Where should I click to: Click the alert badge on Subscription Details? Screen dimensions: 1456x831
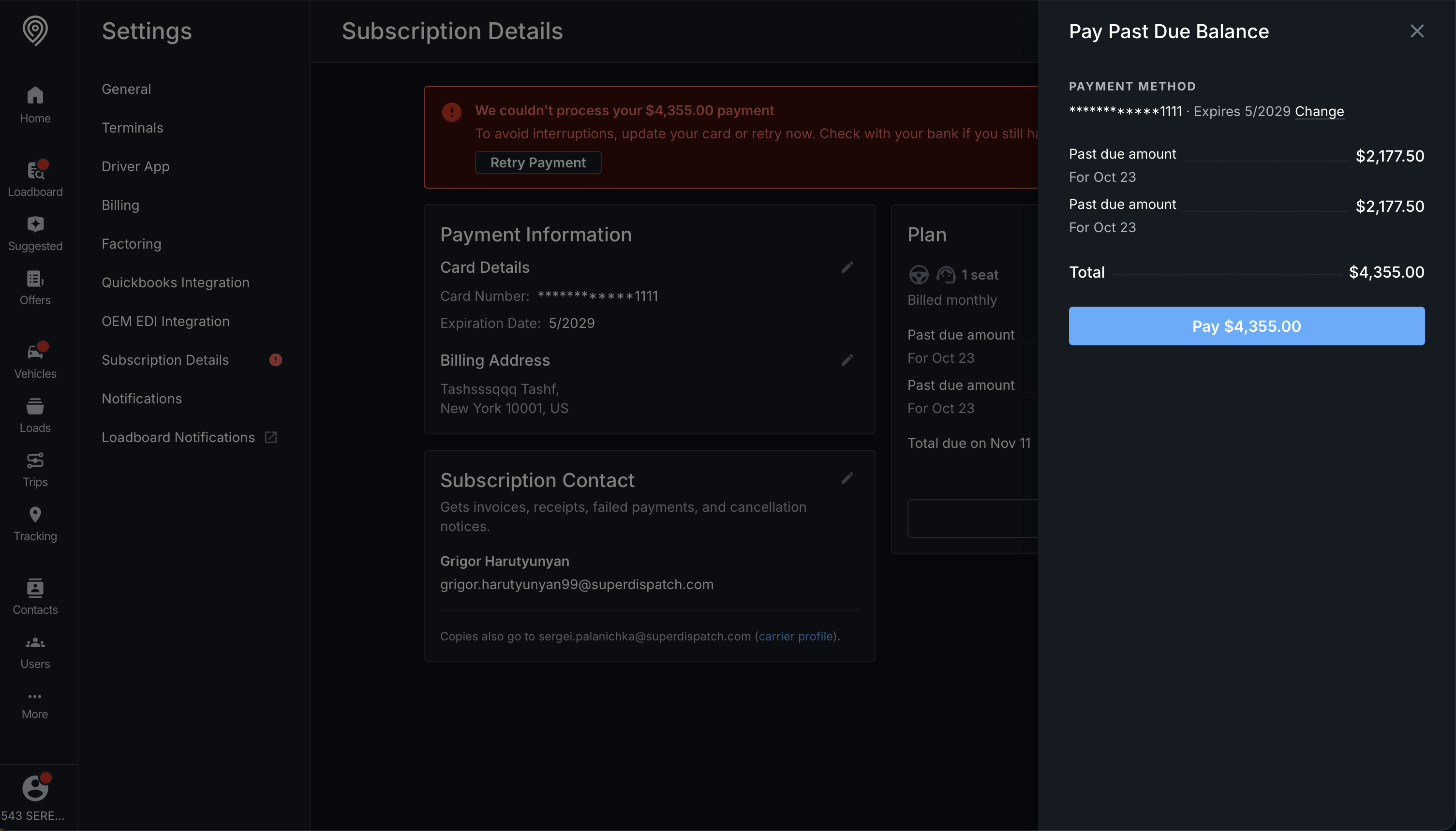click(276, 360)
